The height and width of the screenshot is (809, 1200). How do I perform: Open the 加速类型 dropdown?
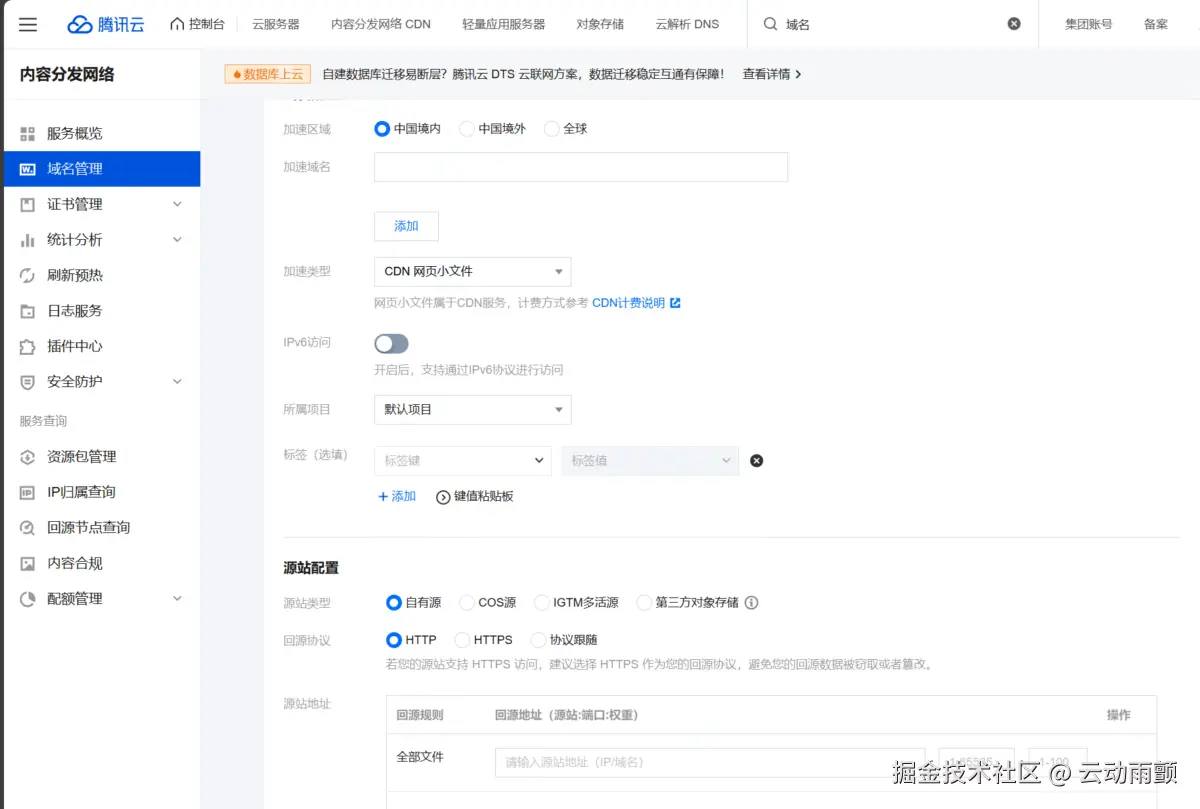coord(472,271)
